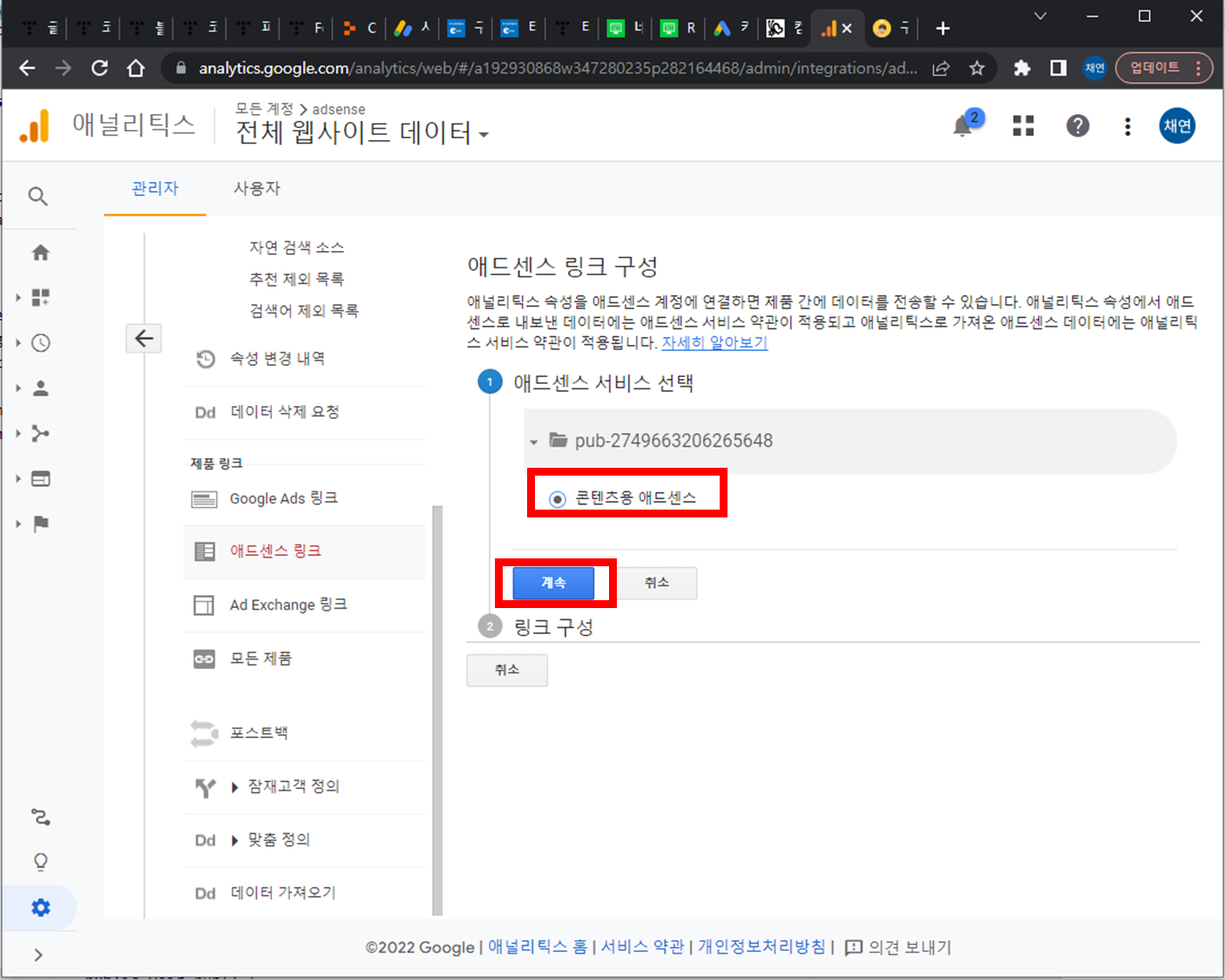This screenshot has height=980, width=1225.
Task: Click the share page icon in address bar
Action: point(941,68)
